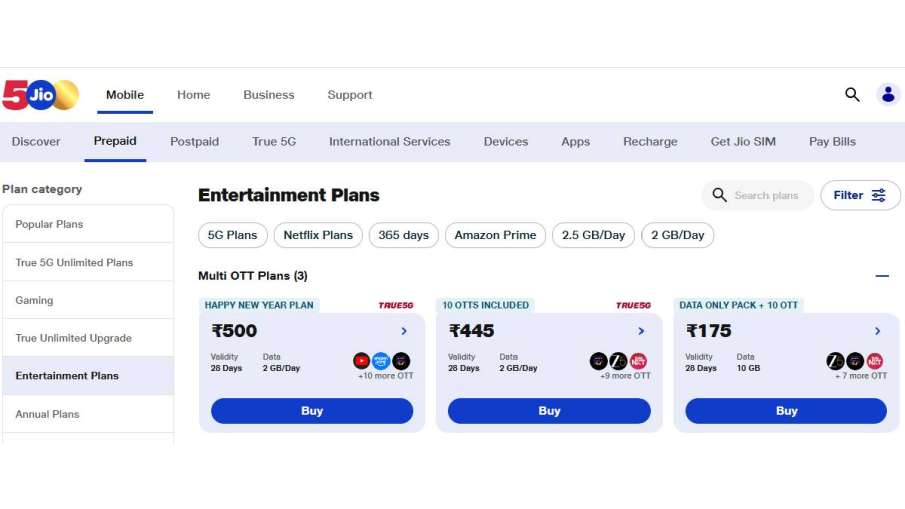Switch to the Postpaid tab

pos(194,142)
